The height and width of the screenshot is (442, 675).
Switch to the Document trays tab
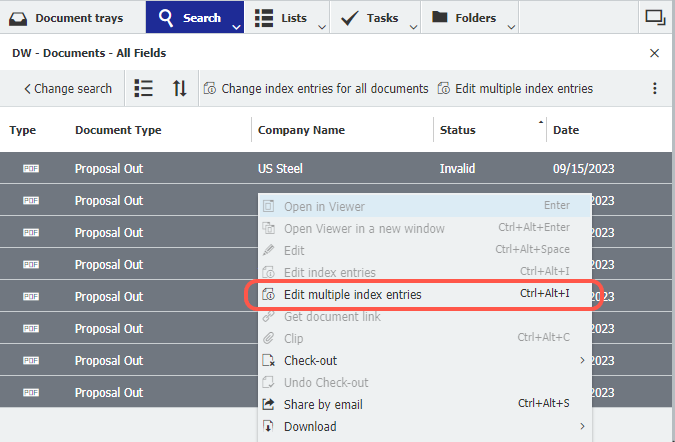click(68, 17)
